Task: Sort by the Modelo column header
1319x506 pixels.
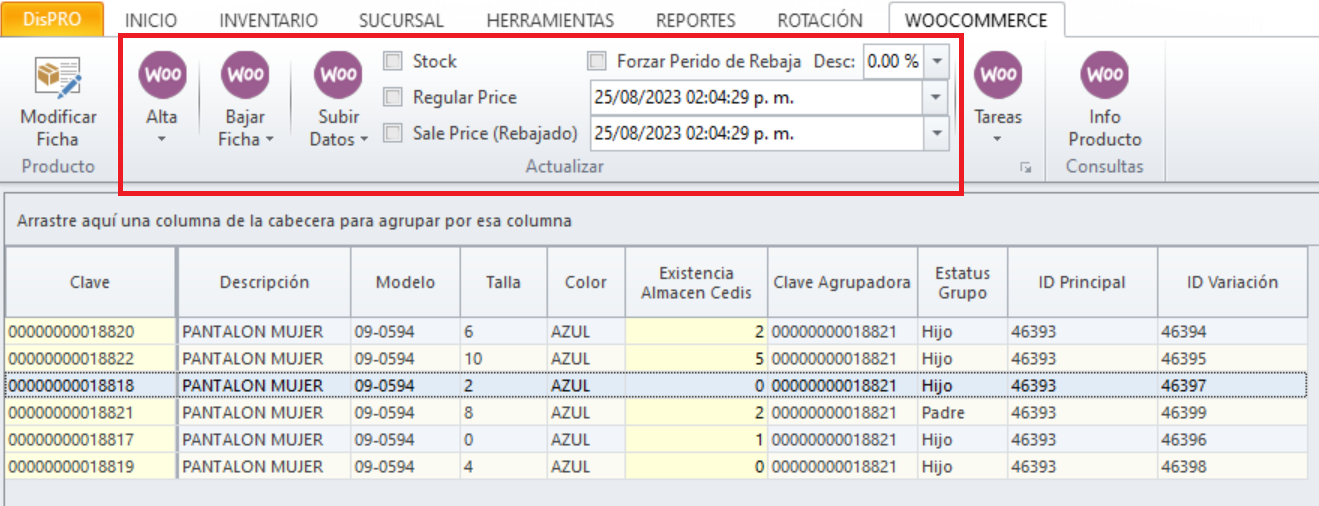Action: [x=405, y=282]
